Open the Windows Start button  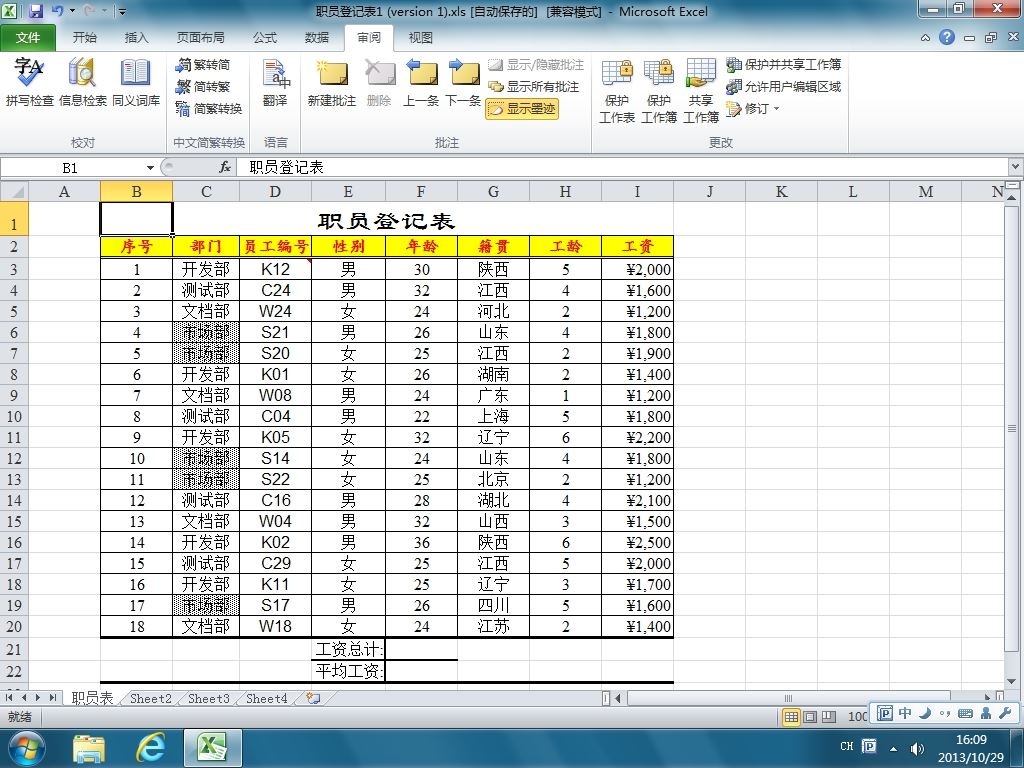26,747
